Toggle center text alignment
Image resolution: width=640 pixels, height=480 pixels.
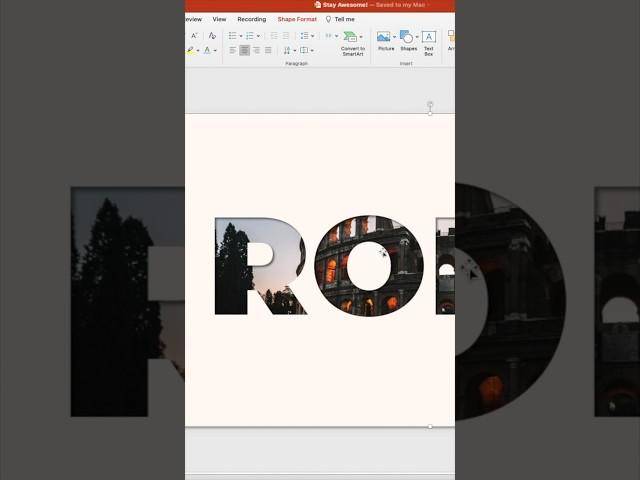pyautogui.click(x=244, y=50)
